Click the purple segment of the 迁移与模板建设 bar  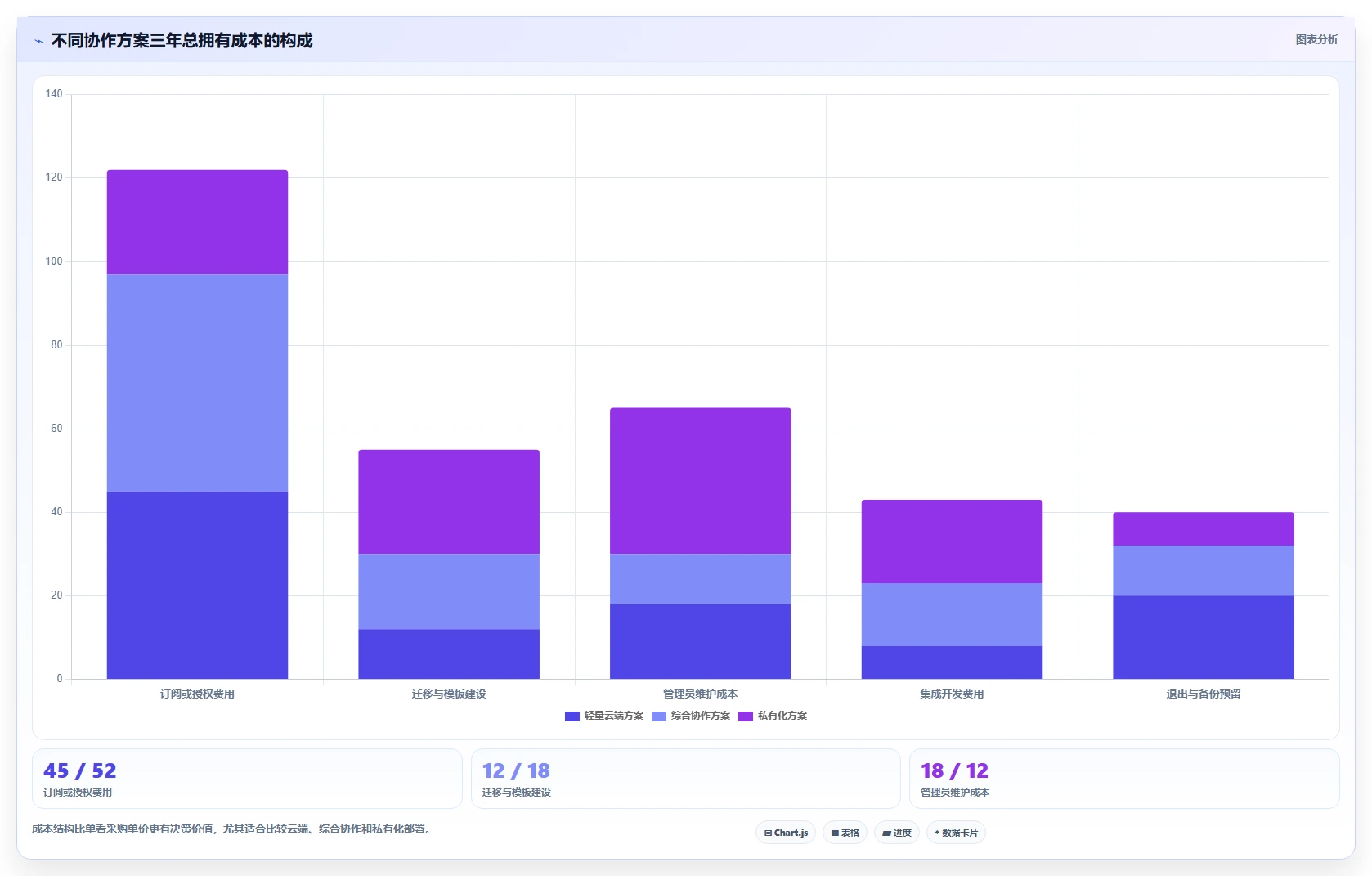click(x=449, y=501)
